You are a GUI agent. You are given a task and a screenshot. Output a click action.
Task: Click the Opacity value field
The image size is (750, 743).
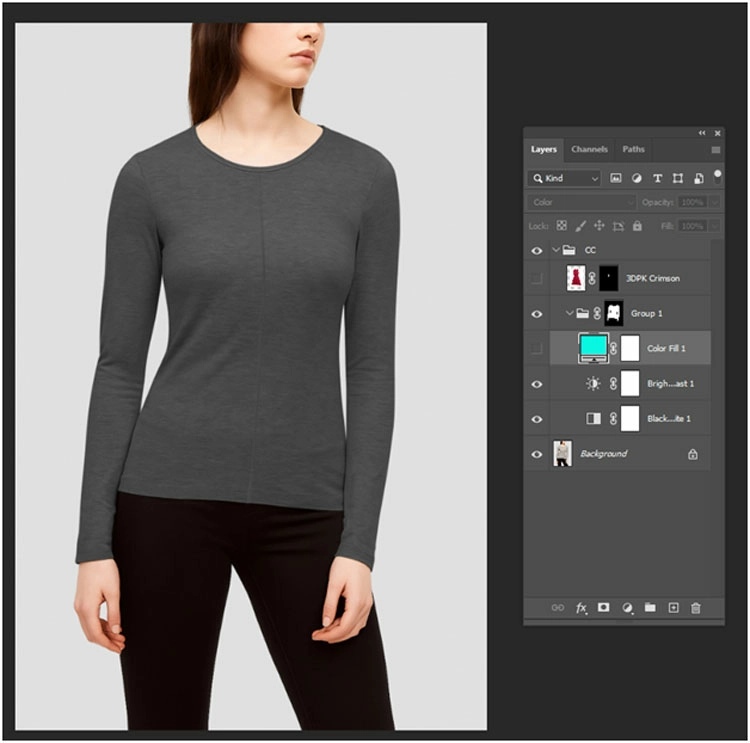click(693, 202)
